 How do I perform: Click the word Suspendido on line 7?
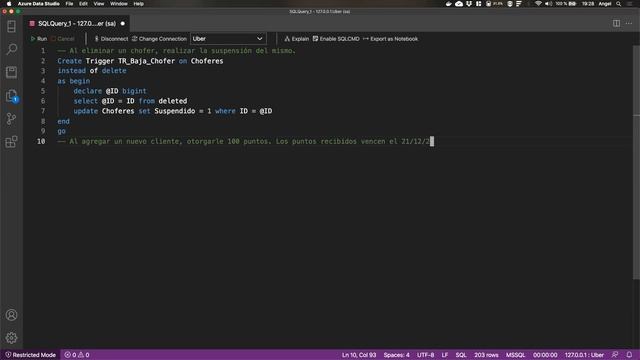pos(175,111)
